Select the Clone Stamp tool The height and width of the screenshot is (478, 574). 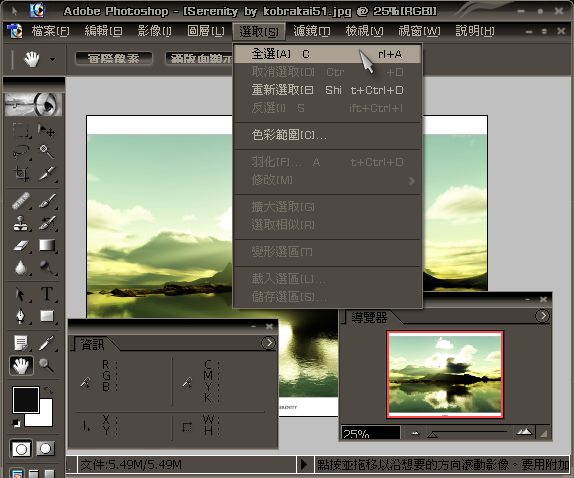(x=20, y=223)
